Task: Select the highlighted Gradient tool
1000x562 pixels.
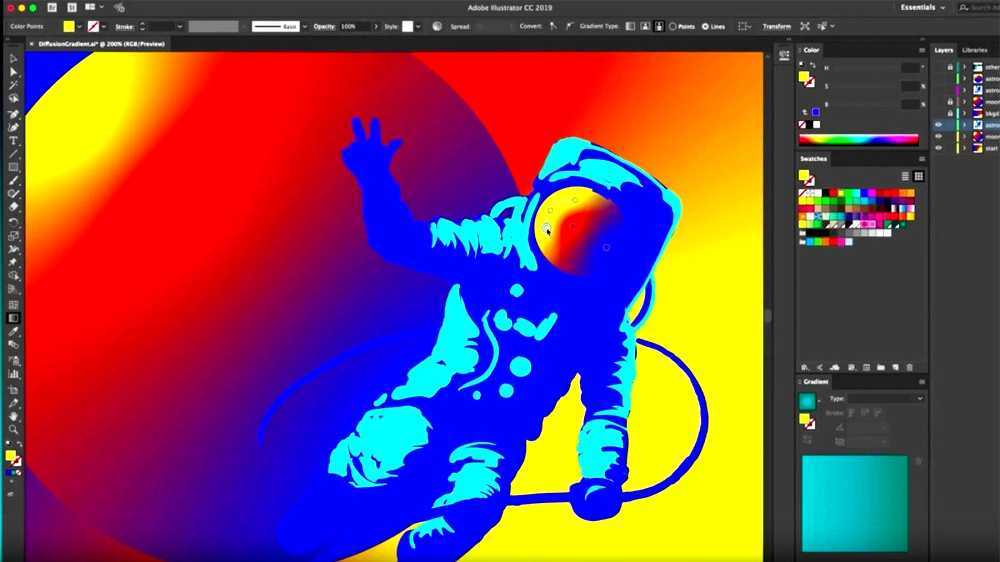Action: tap(13, 318)
